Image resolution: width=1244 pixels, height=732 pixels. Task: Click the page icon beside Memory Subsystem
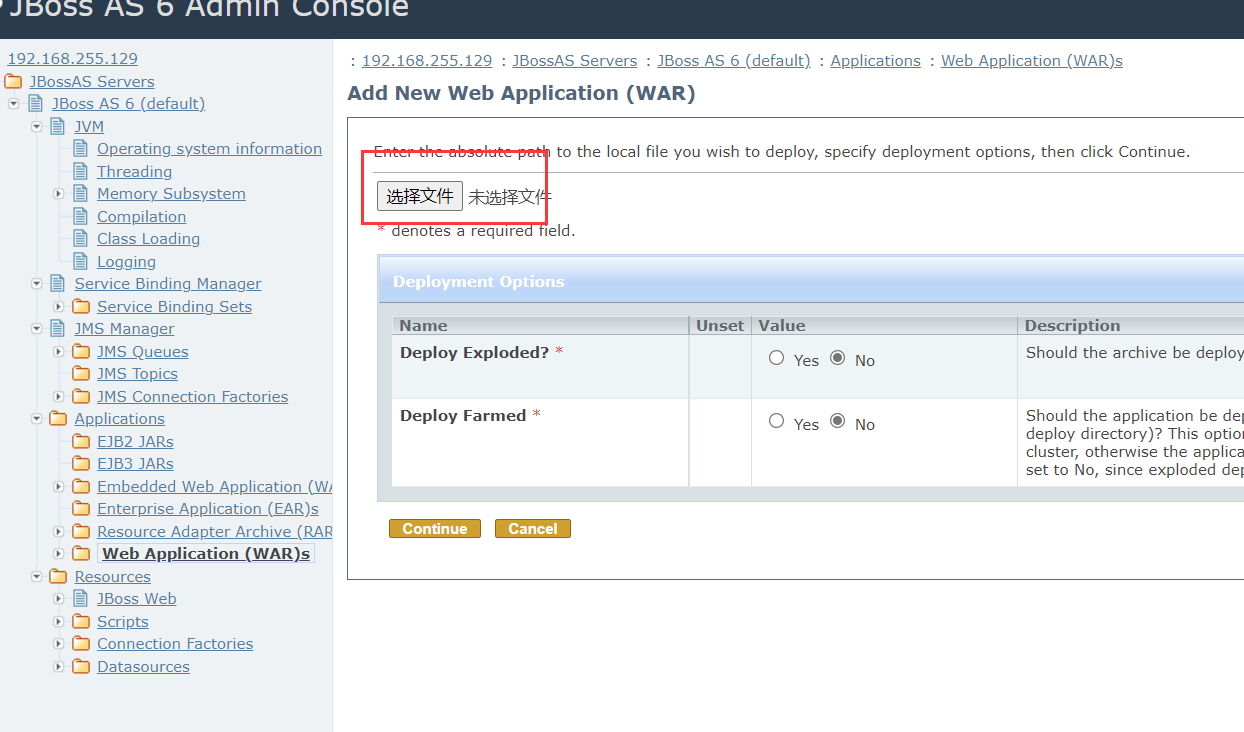point(81,193)
